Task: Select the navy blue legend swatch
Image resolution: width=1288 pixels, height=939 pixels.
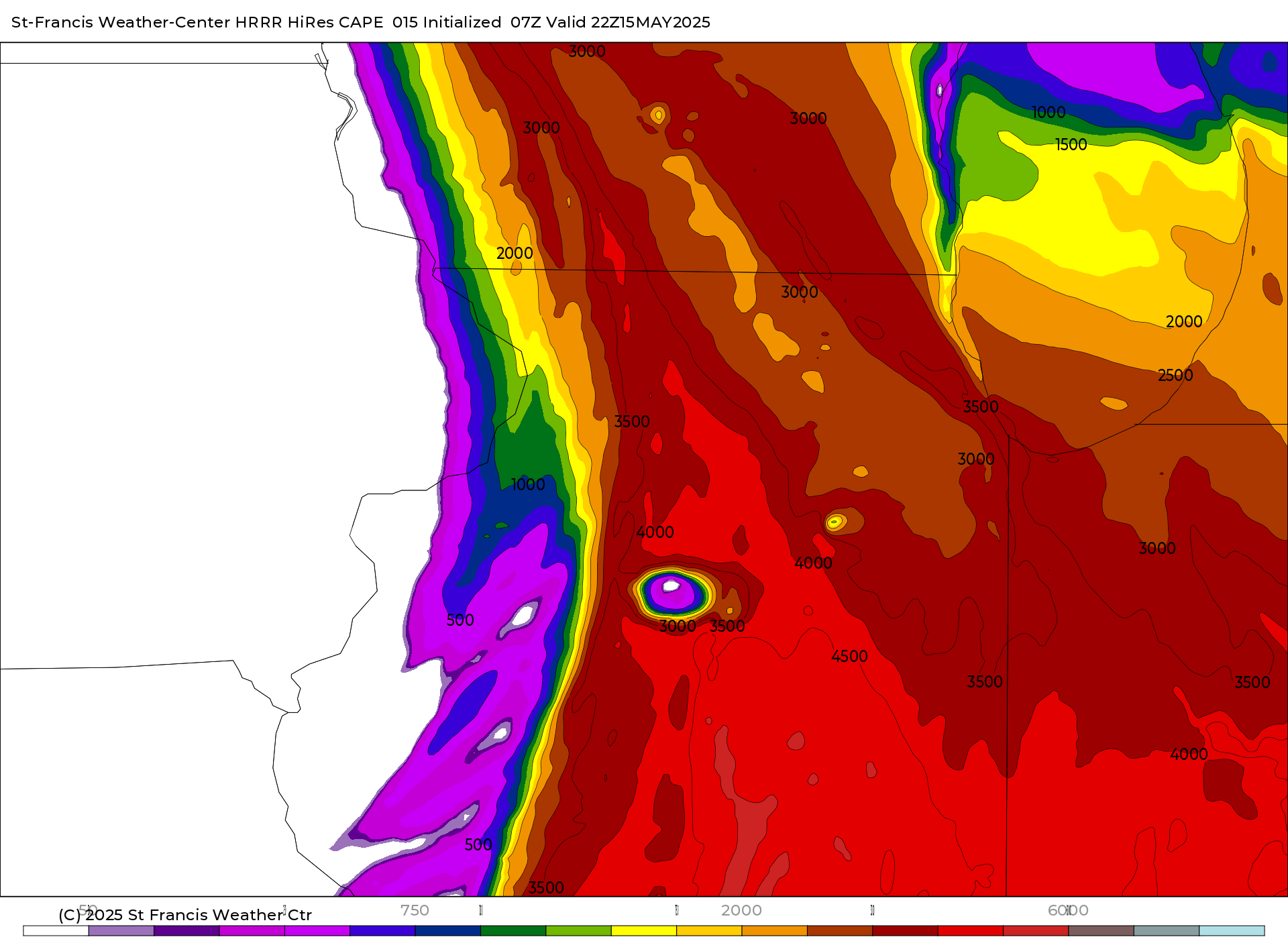Action: 448,931
